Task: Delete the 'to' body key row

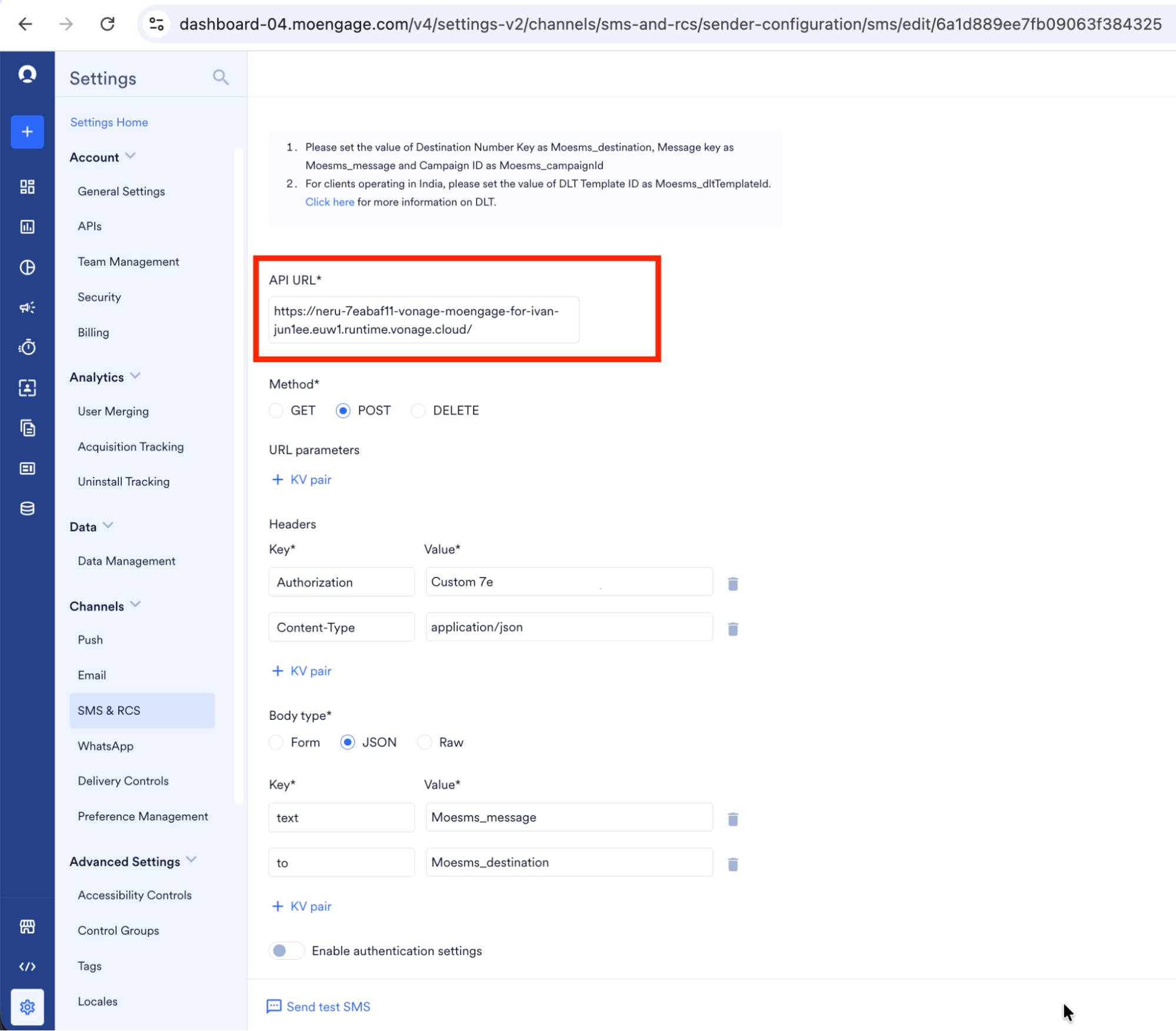Action: tap(733, 864)
